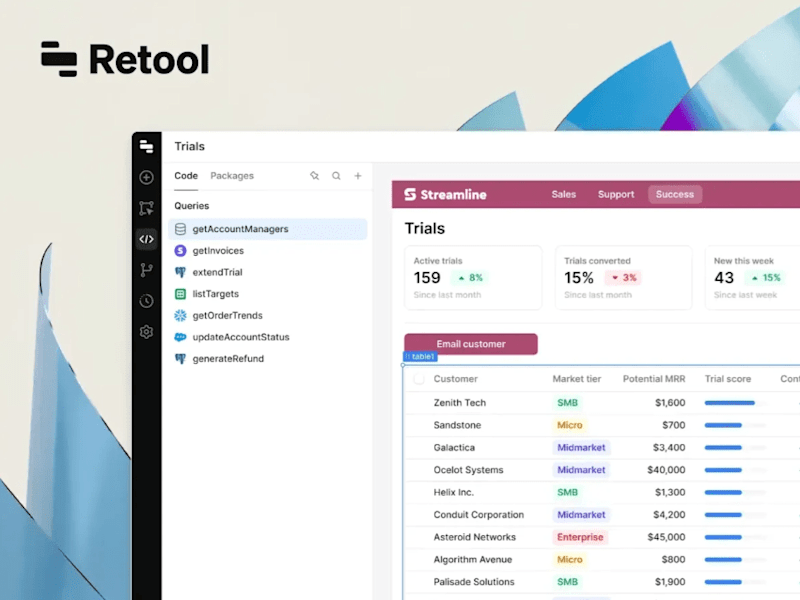Open the Sales nav item
Screen dimensions: 800x600
pos(563,194)
